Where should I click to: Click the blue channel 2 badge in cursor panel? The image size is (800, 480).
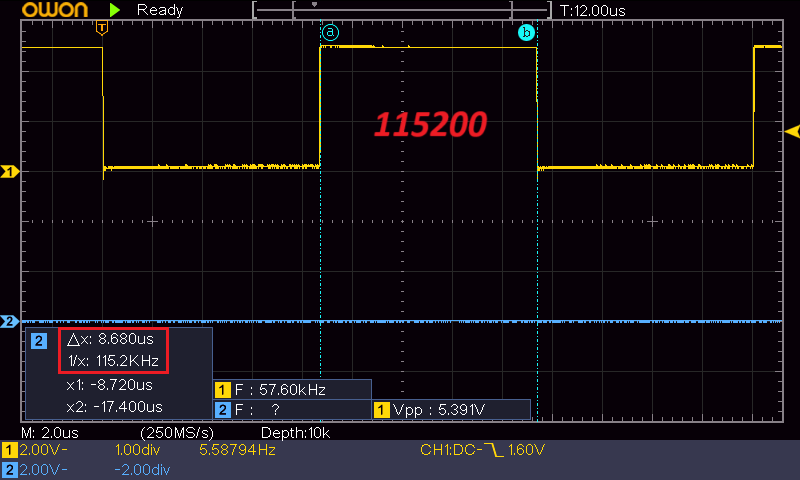[x=39, y=341]
